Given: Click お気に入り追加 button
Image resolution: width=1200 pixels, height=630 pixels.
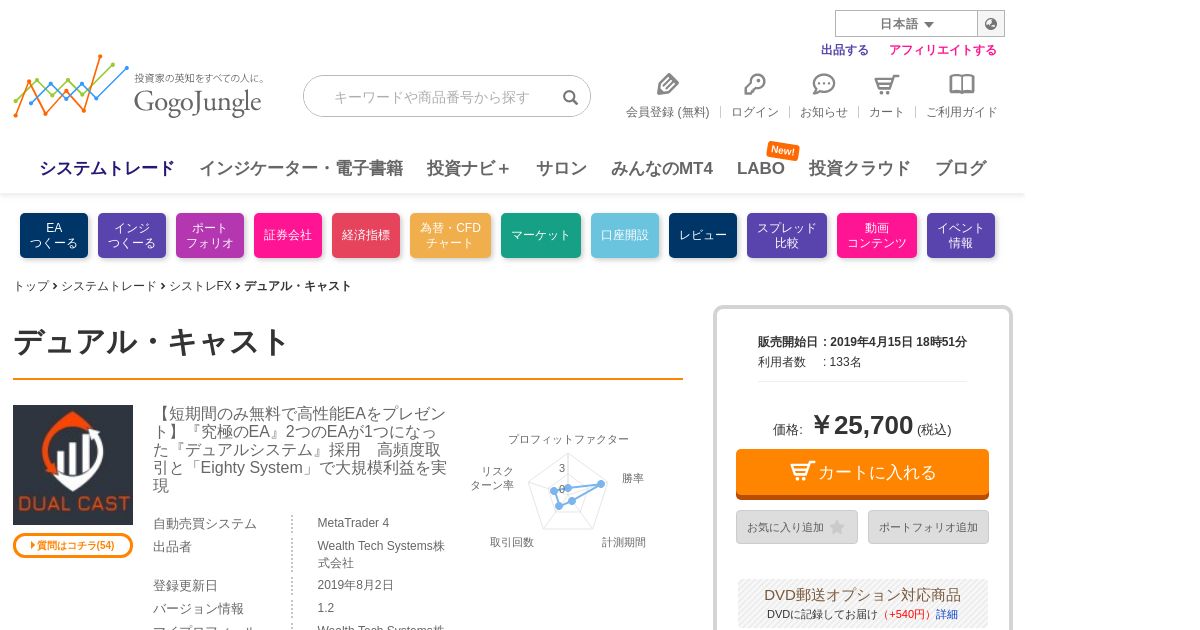Looking at the screenshot, I should [x=797, y=527].
